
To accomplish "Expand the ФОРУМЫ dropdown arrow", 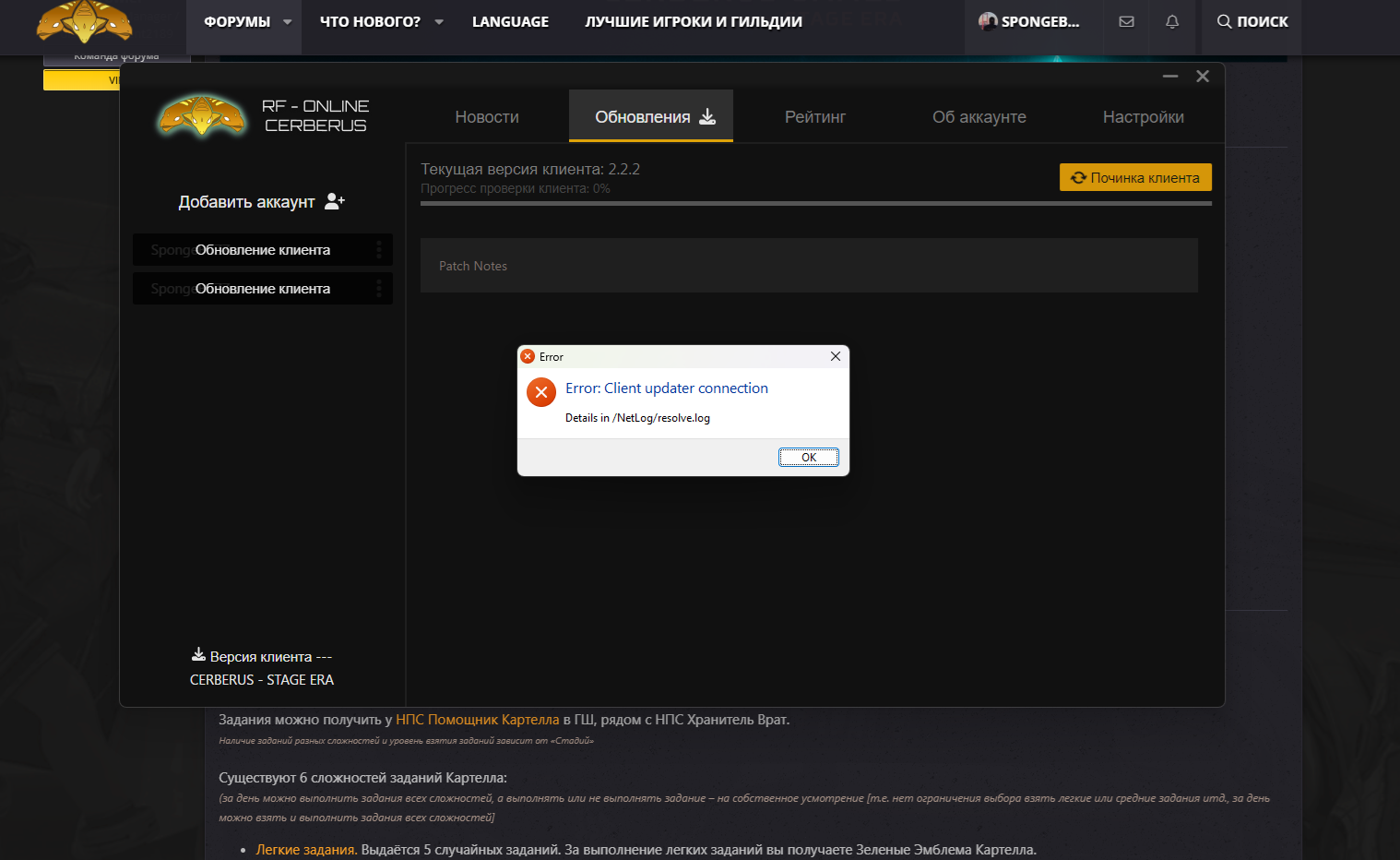I will pyautogui.click(x=288, y=22).
